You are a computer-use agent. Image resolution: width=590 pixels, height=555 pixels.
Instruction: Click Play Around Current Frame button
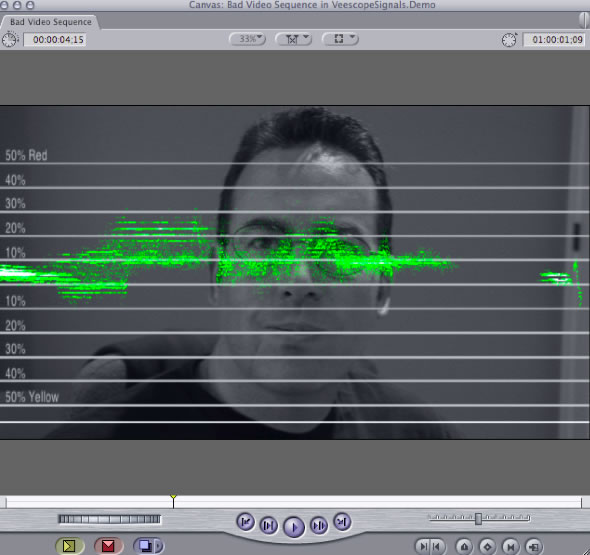click(x=319, y=525)
